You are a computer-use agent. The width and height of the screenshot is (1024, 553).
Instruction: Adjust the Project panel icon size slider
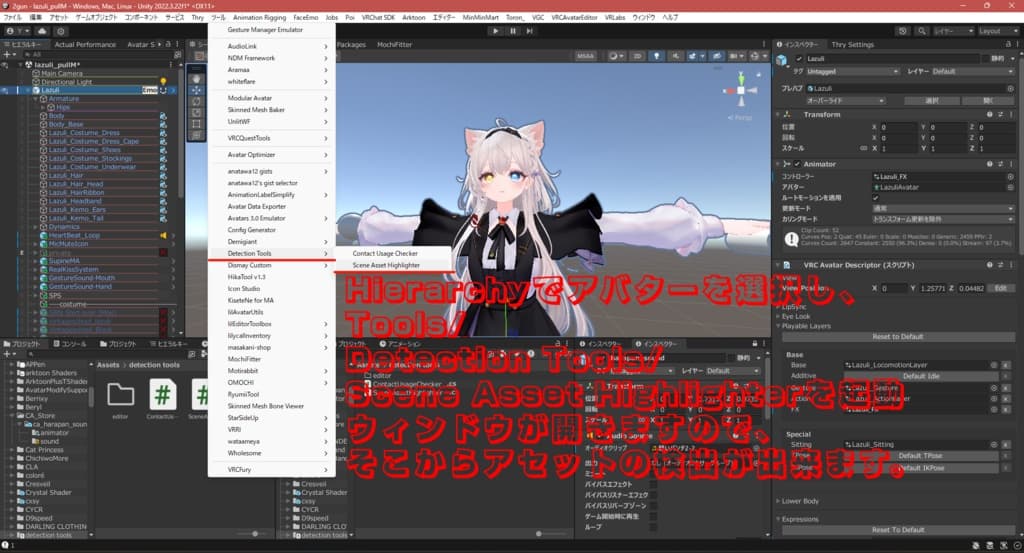pos(255,534)
